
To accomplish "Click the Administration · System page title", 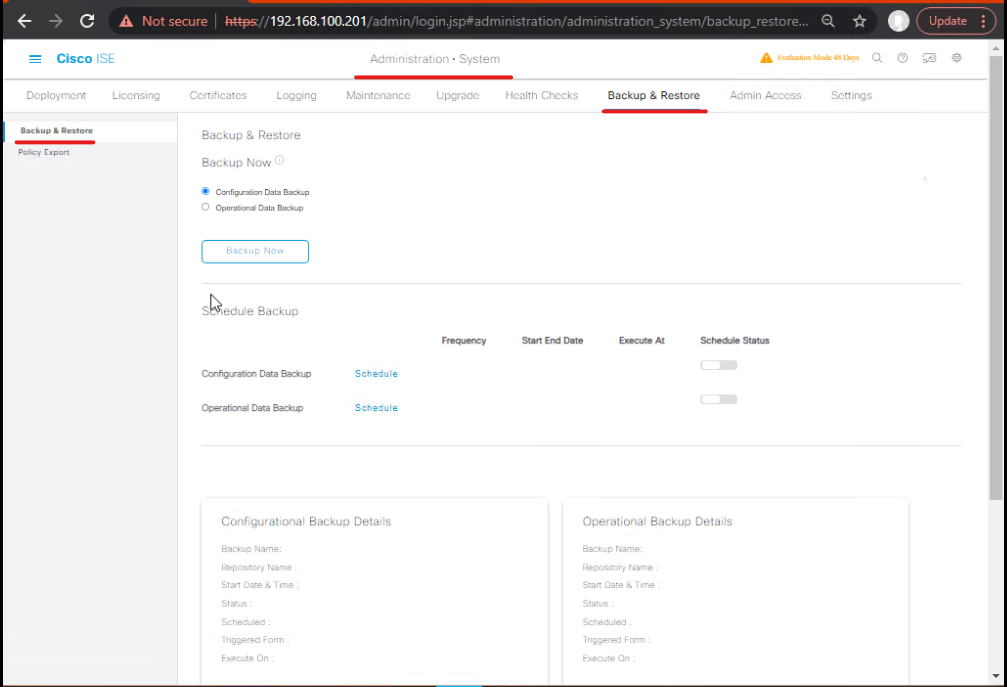I will coord(435,58).
